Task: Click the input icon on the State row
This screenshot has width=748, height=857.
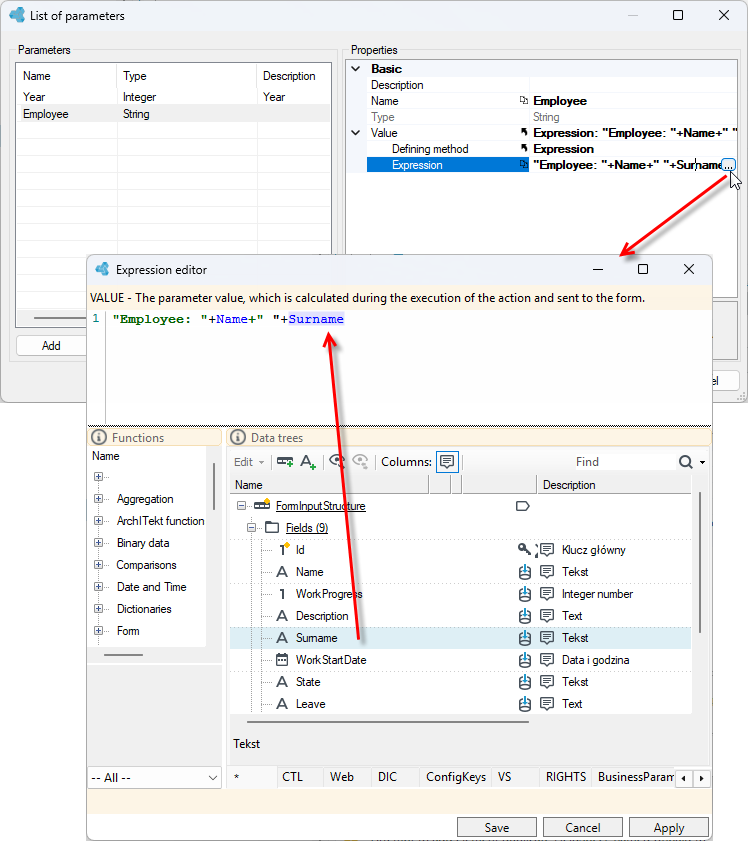Action: coord(525,682)
